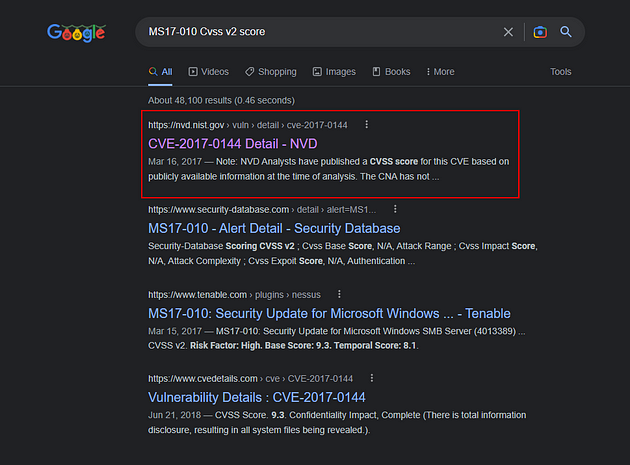Clear the search query with X icon
The height and width of the screenshot is (465, 630).
click(x=508, y=32)
